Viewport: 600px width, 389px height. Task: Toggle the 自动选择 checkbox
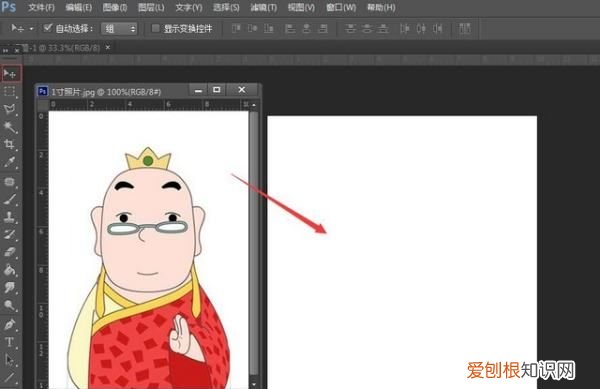(x=48, y=28)
